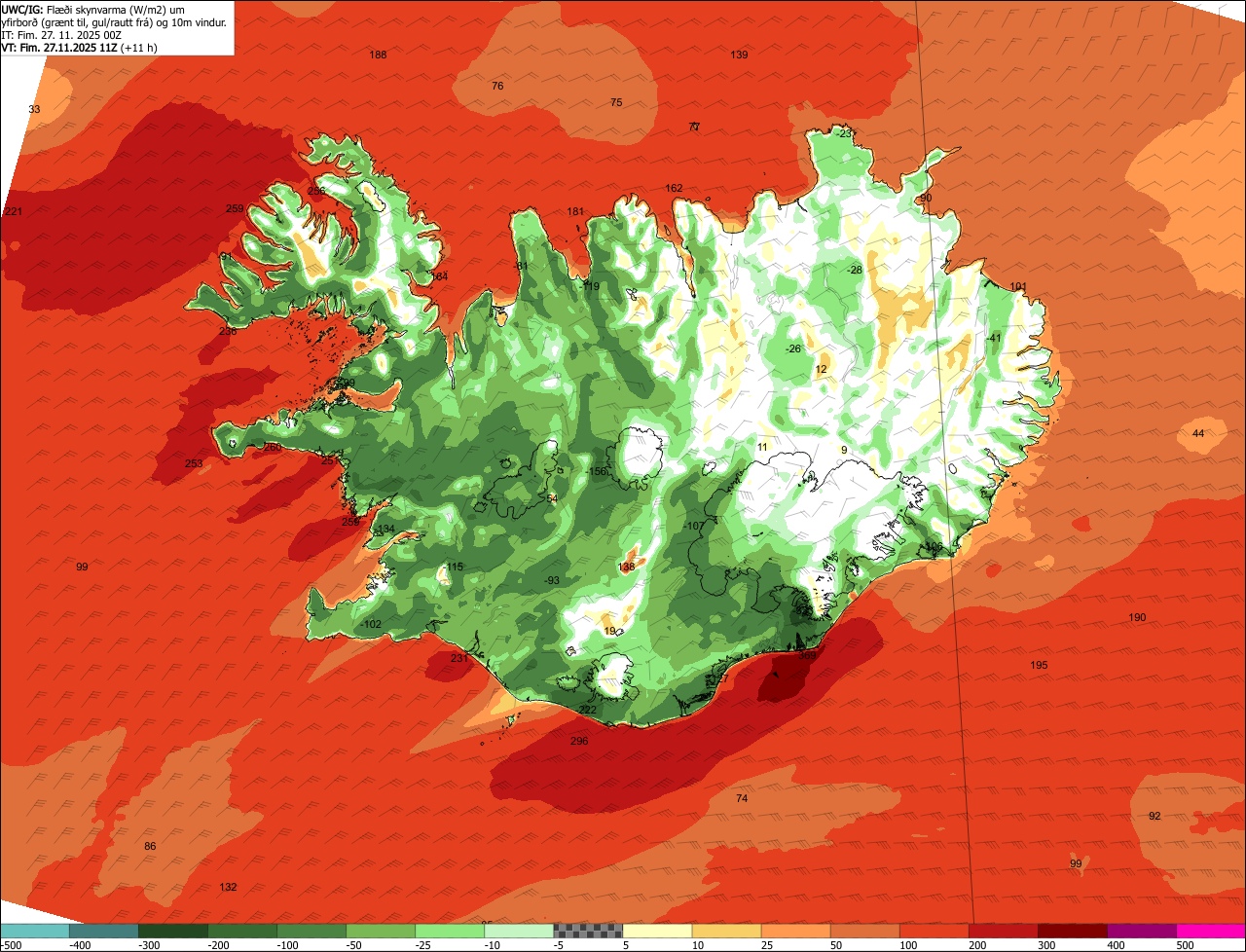1246x952 pixels.
Task: Click the map value 75
Action: pyautogui.click(x=616, y=102)
